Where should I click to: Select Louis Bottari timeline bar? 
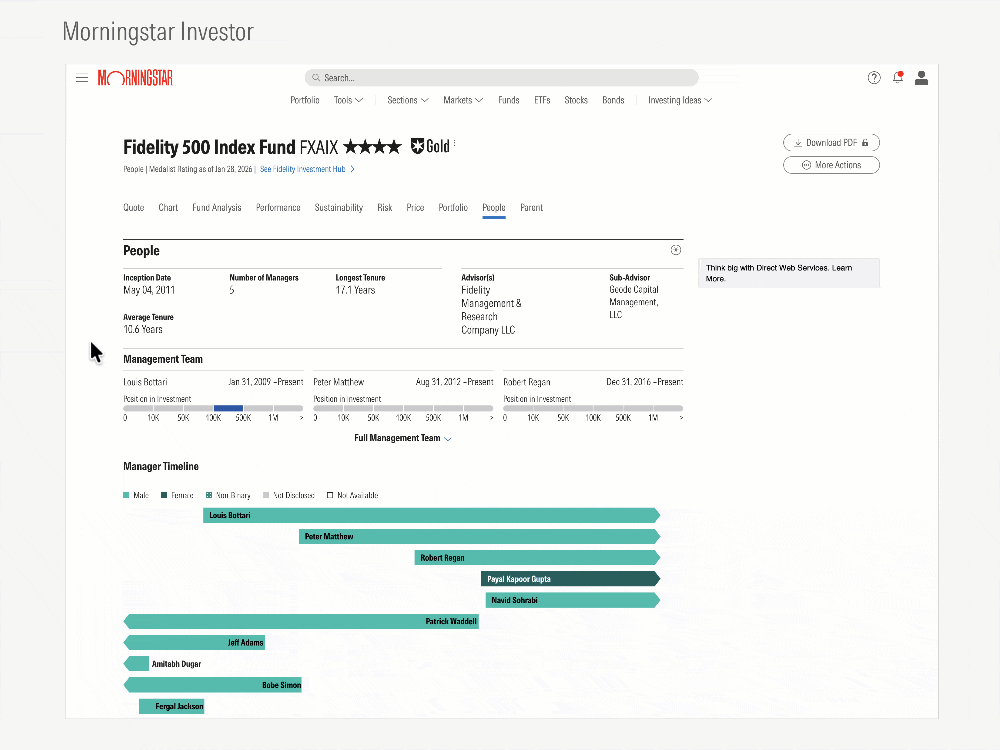pyautogui.click(x=431, y=515)
